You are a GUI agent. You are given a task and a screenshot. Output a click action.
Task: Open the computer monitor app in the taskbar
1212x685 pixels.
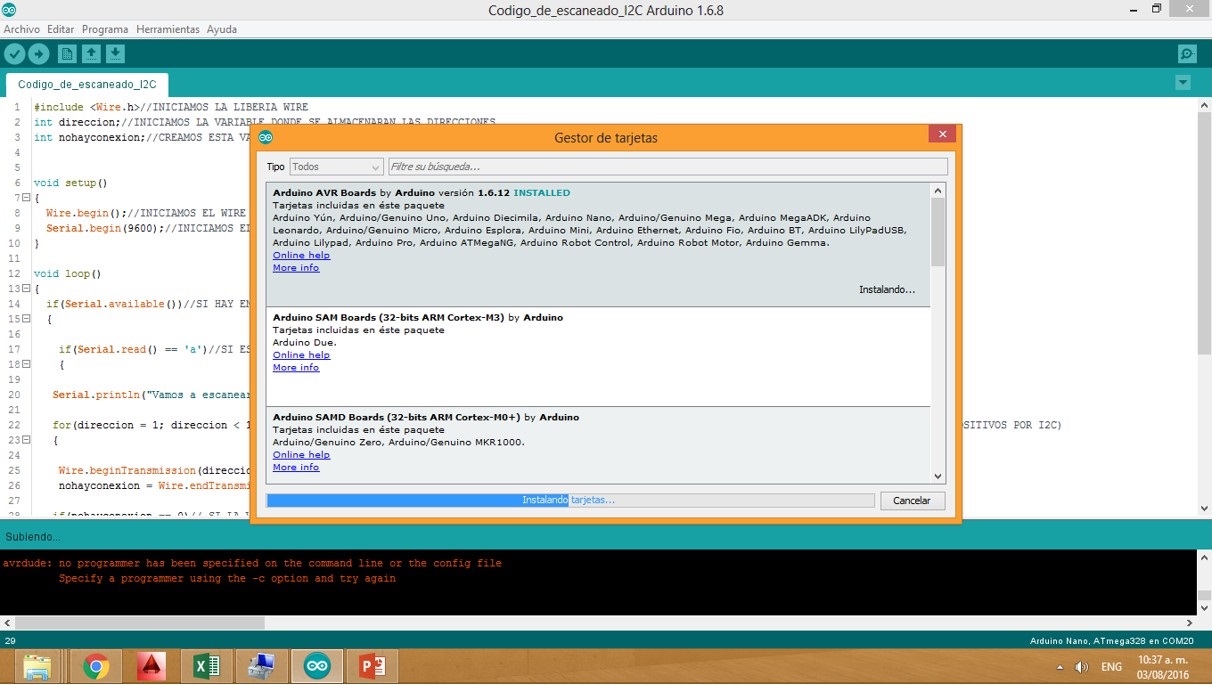coord(261,666)
